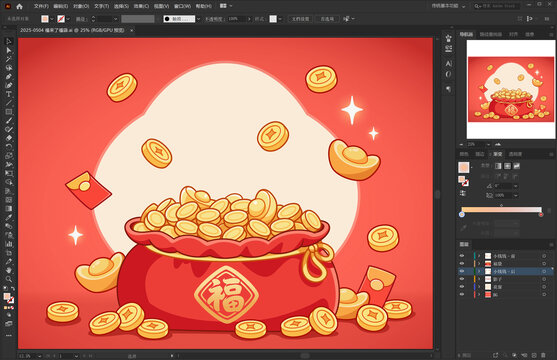Close the 2025-0504 document tab
557x360 pixels.
(131, 31)
